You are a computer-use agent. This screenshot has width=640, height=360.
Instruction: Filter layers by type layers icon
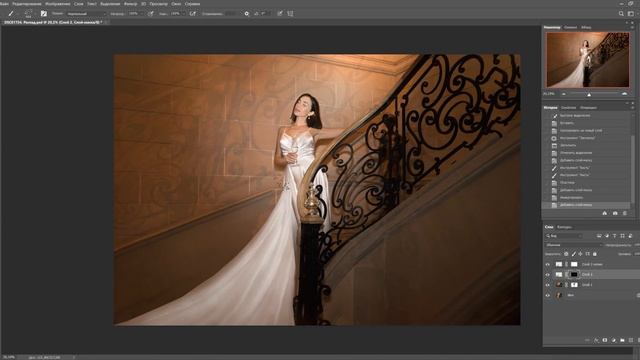click(x=614, y=236)
